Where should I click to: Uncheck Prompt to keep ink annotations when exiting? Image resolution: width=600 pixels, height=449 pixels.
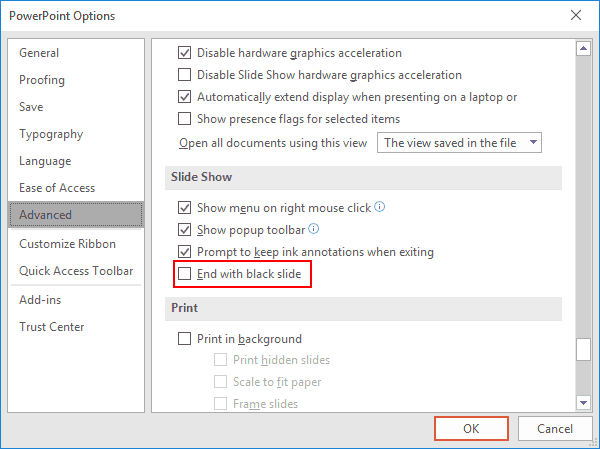pos(184,252)
